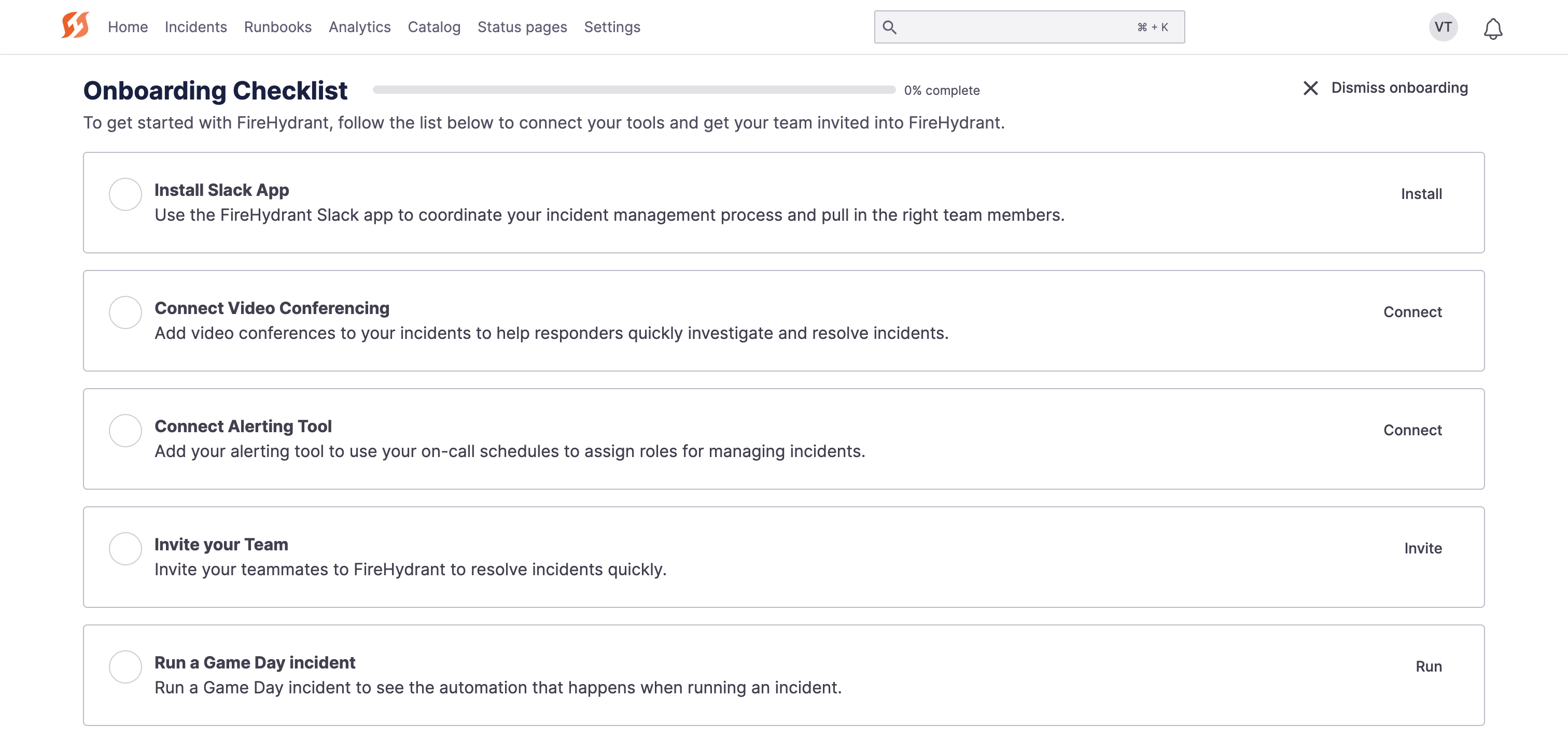Click the Runbooks navigation menu item
This screenshot has width=1568, height=740.
[x=278, y=26]
